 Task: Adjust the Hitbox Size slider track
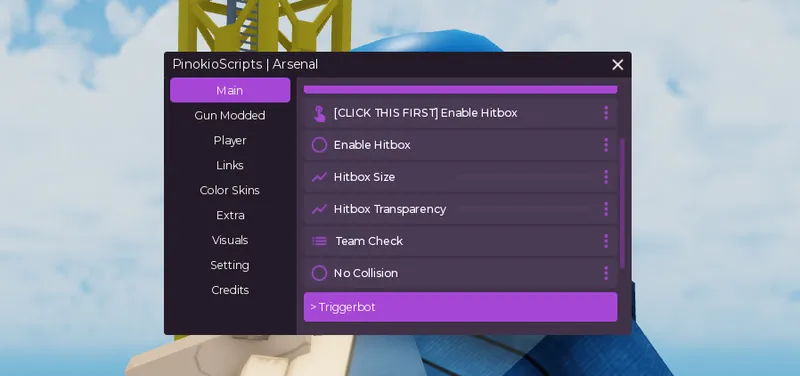point(524,178)
